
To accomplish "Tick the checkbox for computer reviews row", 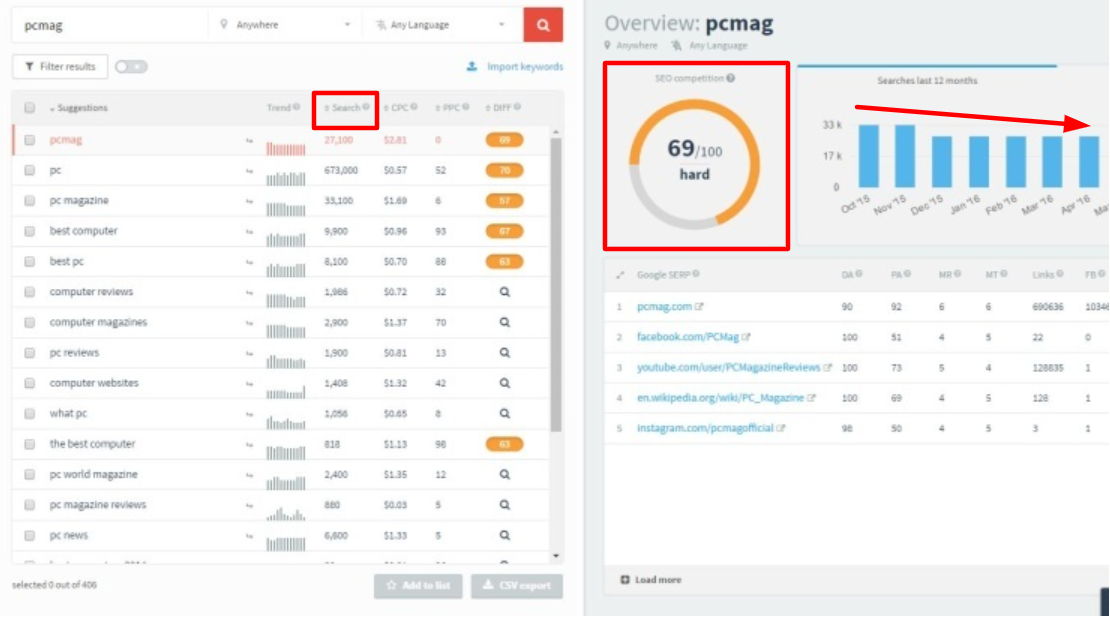I will pyautogui.click(x=30, y=292).
